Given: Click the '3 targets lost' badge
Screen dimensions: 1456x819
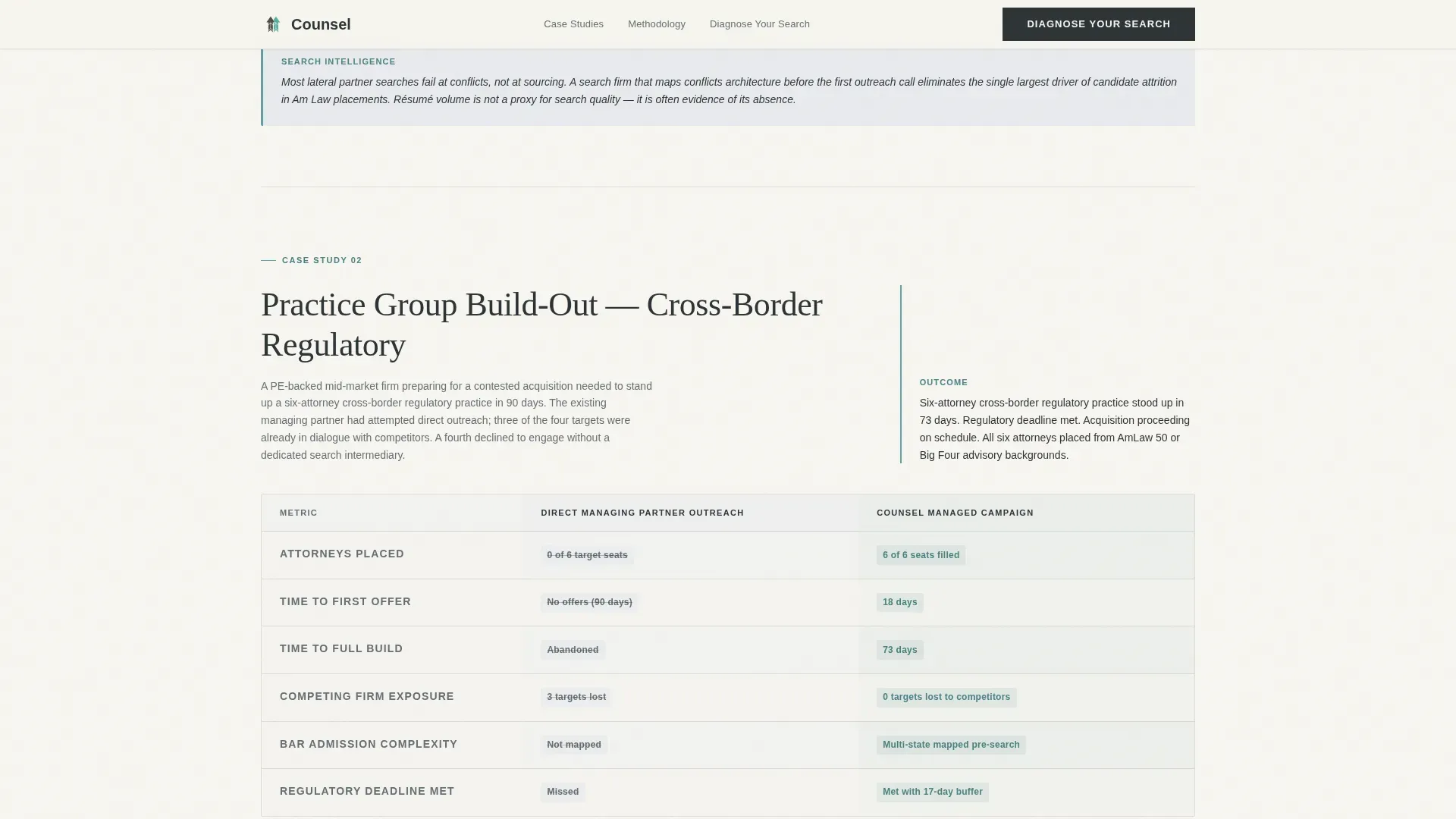Looking at the screenshot, I should 576,697.
